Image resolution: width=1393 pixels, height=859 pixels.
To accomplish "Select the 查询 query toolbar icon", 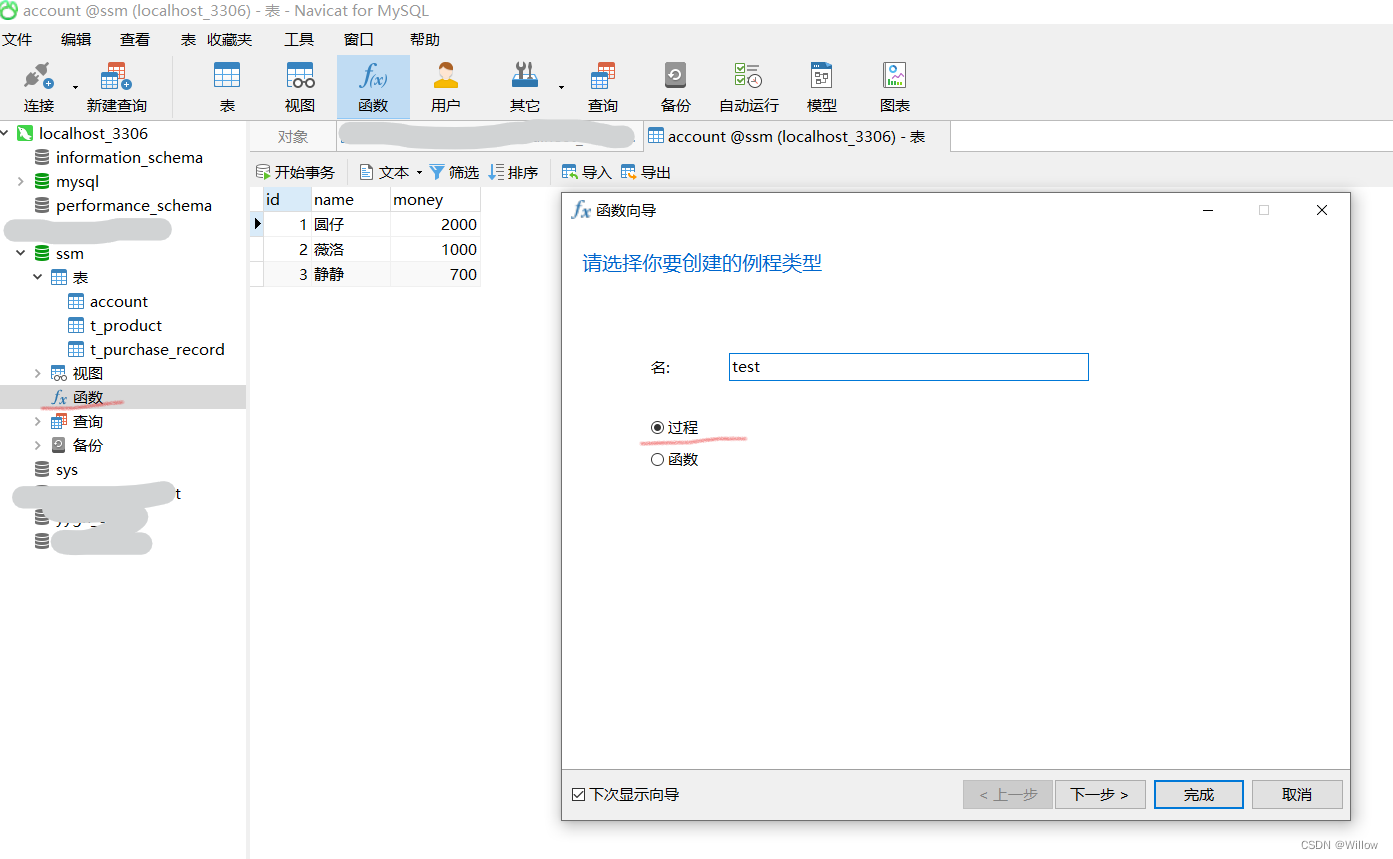I will click(x=603, y=87).
